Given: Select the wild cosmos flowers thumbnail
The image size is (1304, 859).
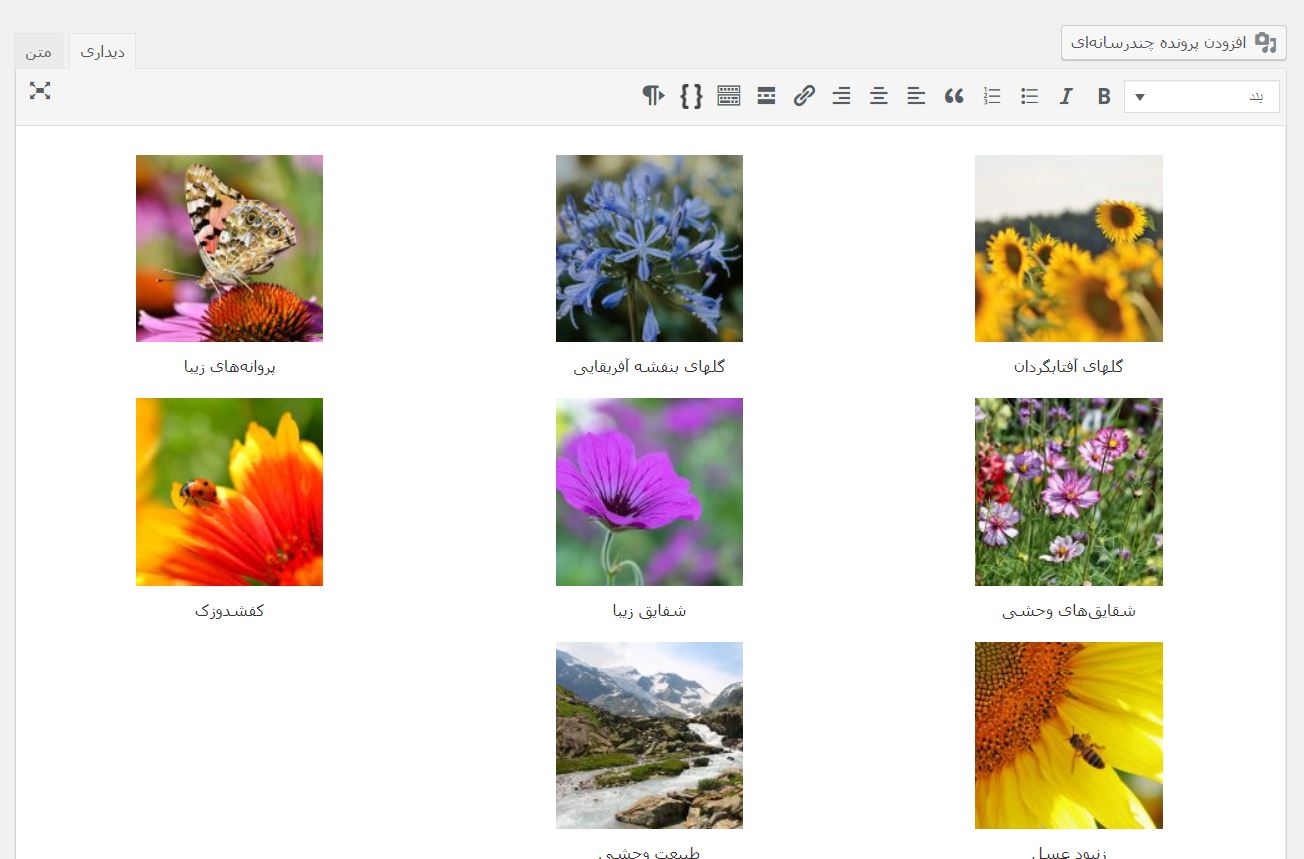Looking at the screenshot, I should [x=1069, y=492].
